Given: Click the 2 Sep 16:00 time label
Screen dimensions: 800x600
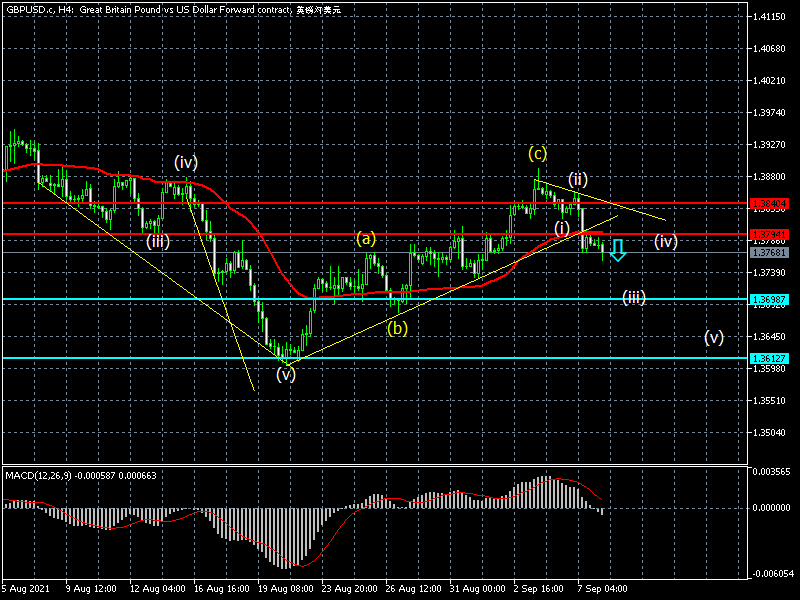Looking at the screenshot, I should tap(538, 589).
